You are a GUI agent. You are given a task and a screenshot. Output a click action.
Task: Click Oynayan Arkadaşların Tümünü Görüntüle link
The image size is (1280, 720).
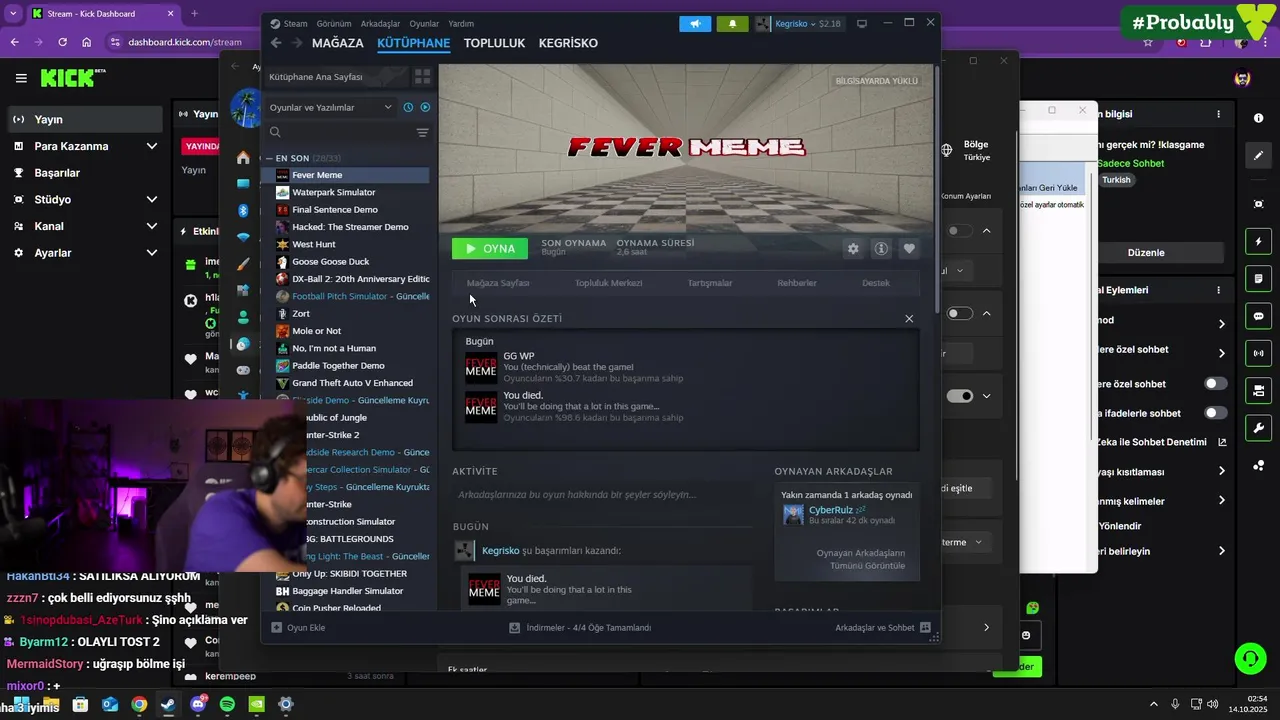coord(861,559)
